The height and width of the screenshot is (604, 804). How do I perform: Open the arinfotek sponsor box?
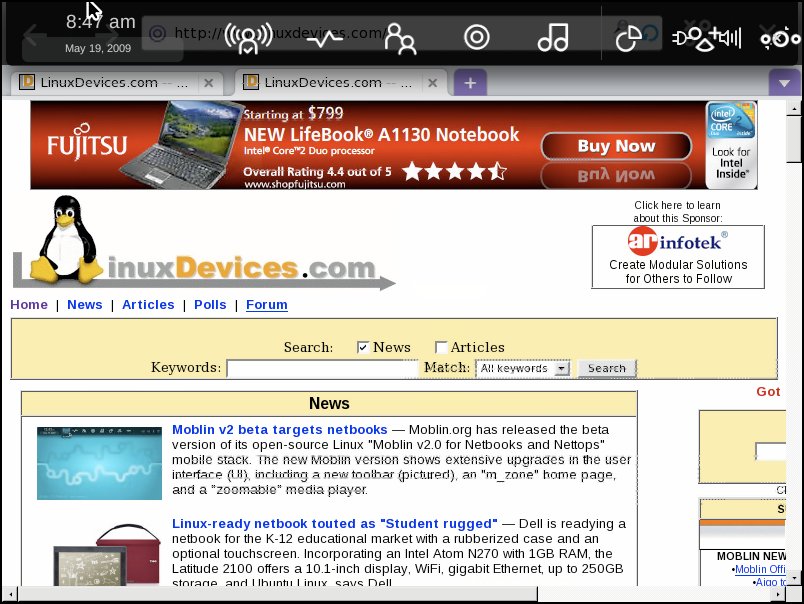(x=678, y=257)
